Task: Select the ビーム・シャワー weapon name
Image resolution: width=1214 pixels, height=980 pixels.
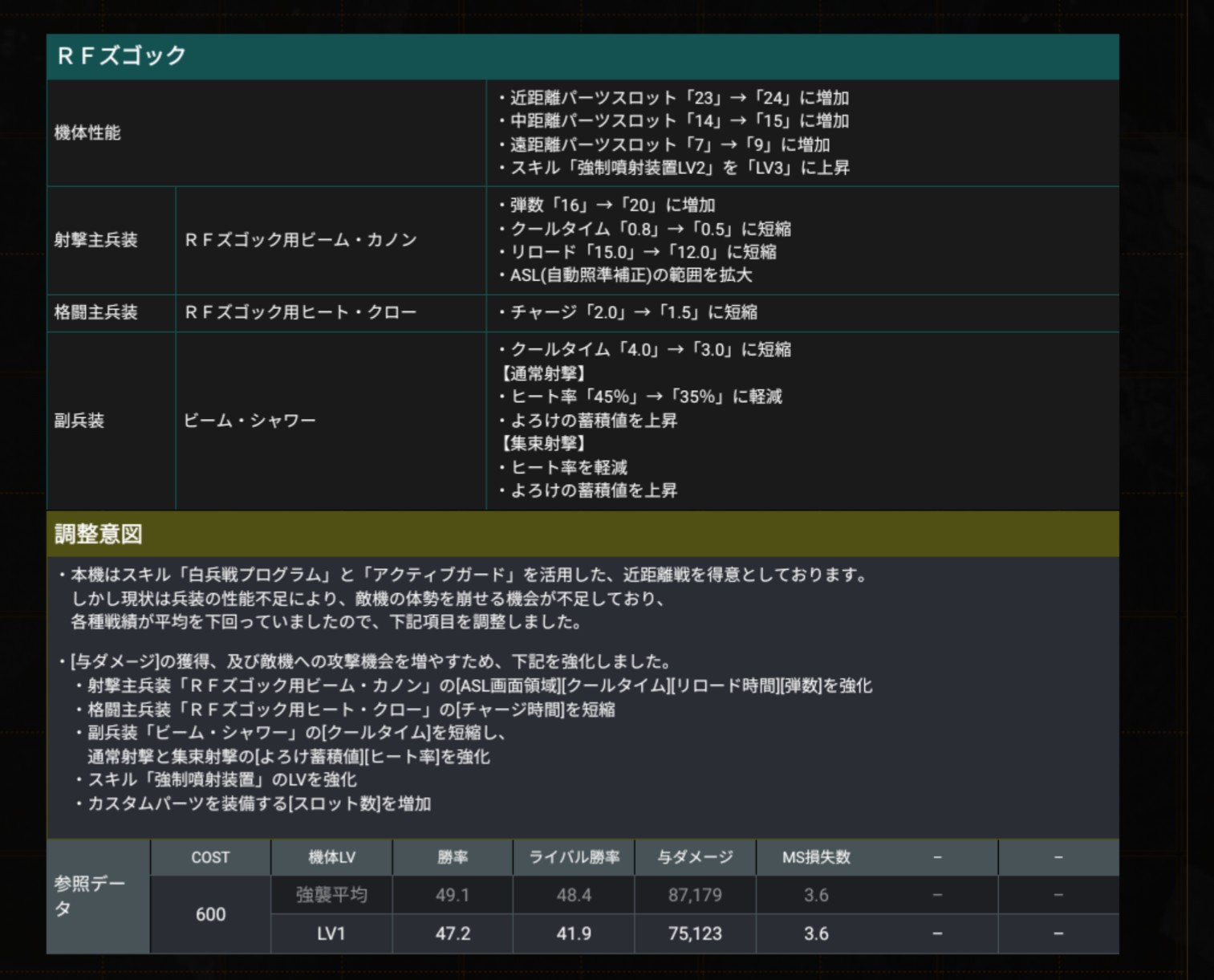Action: (x=250, y=421)
